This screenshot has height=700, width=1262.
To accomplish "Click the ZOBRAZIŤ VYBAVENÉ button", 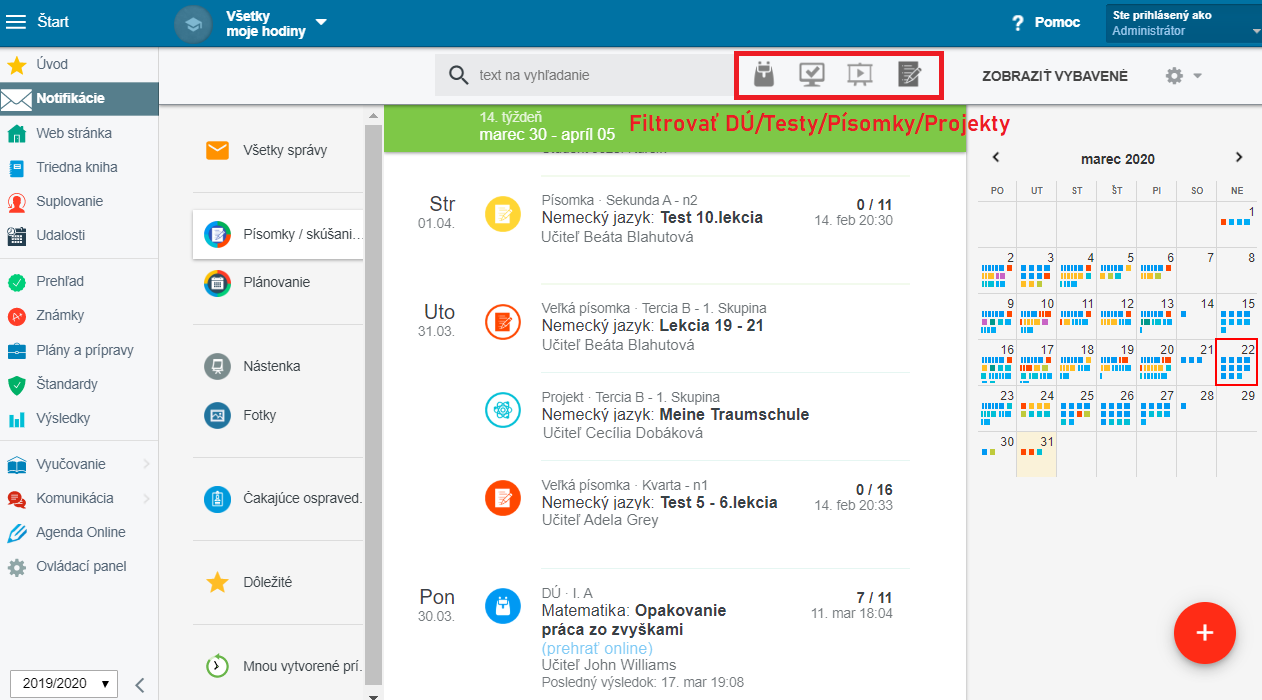I will (x=1054, y=76).
